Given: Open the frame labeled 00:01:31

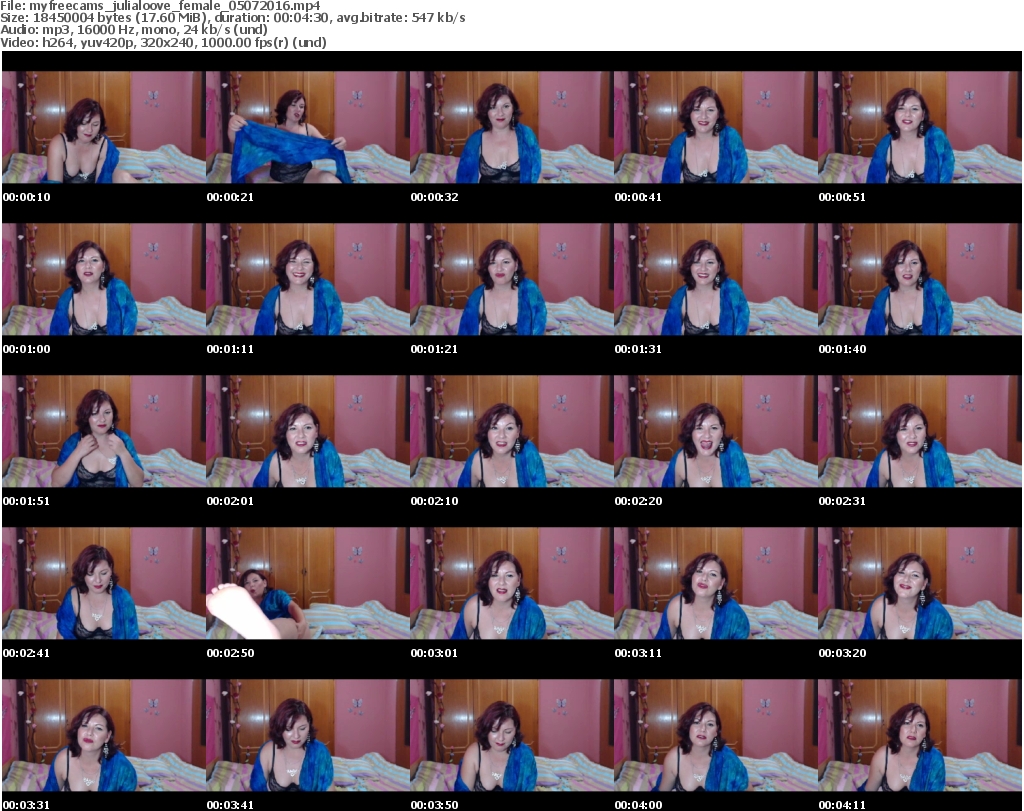Looking at the screenshot, I should [x=715, y=279].
